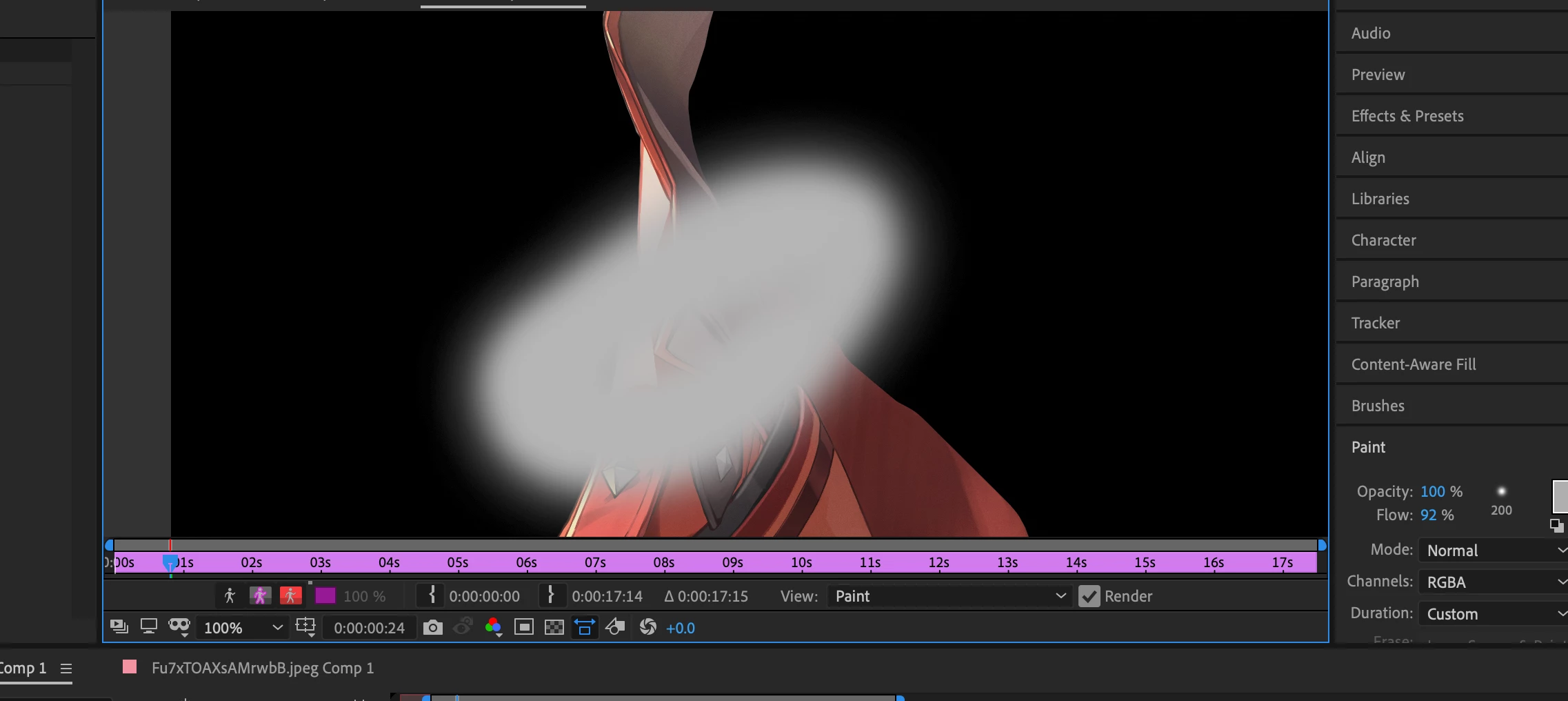This screenshot has height=701, width=1568.
Task: Click the duration value 0:00:17:15
Action: [712, 596]
